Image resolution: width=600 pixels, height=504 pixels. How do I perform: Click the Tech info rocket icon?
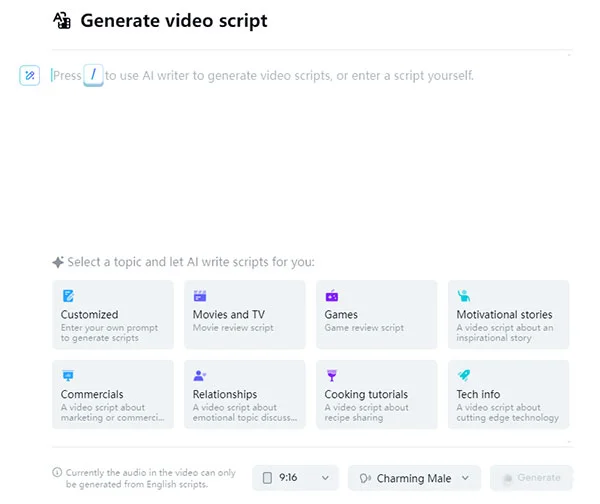click(464, 375)
